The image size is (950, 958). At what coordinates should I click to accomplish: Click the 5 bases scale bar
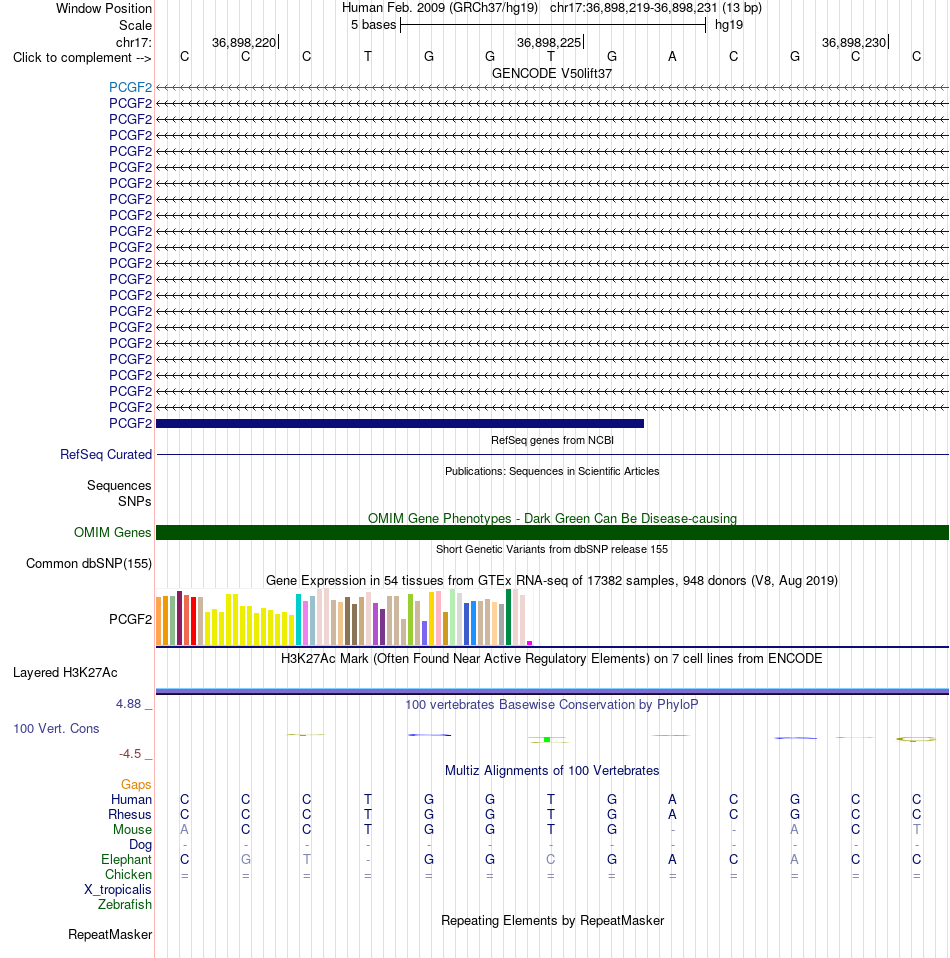[x=553, y=25]
